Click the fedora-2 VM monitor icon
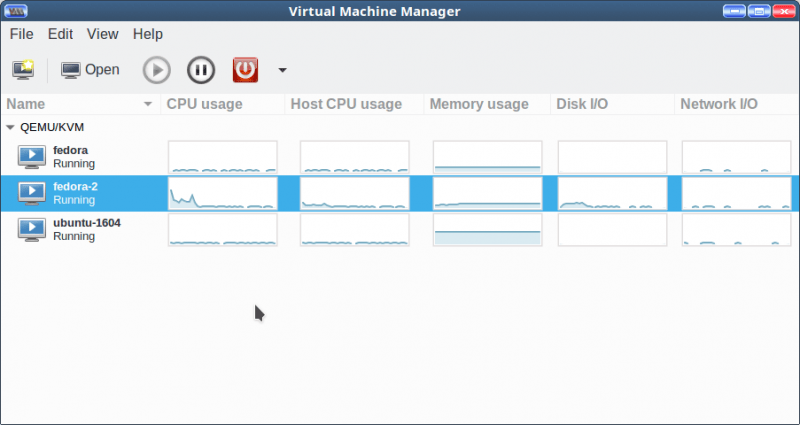The image size is (800, 425). [x=32, y=193]
